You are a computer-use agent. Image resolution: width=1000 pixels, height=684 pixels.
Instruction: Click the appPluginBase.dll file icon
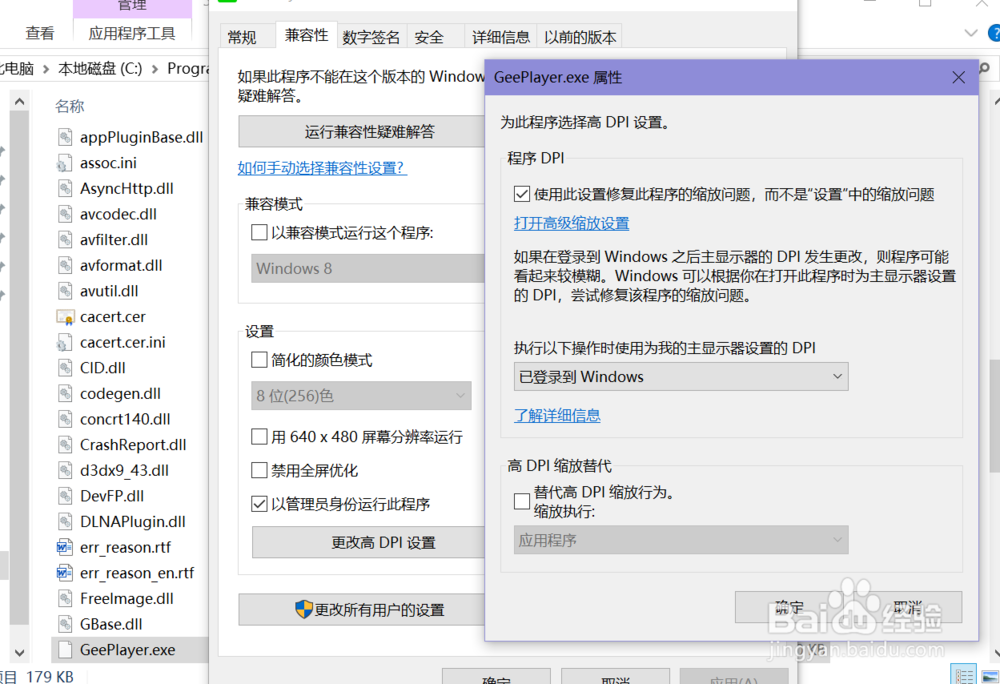tap(65, 137)
